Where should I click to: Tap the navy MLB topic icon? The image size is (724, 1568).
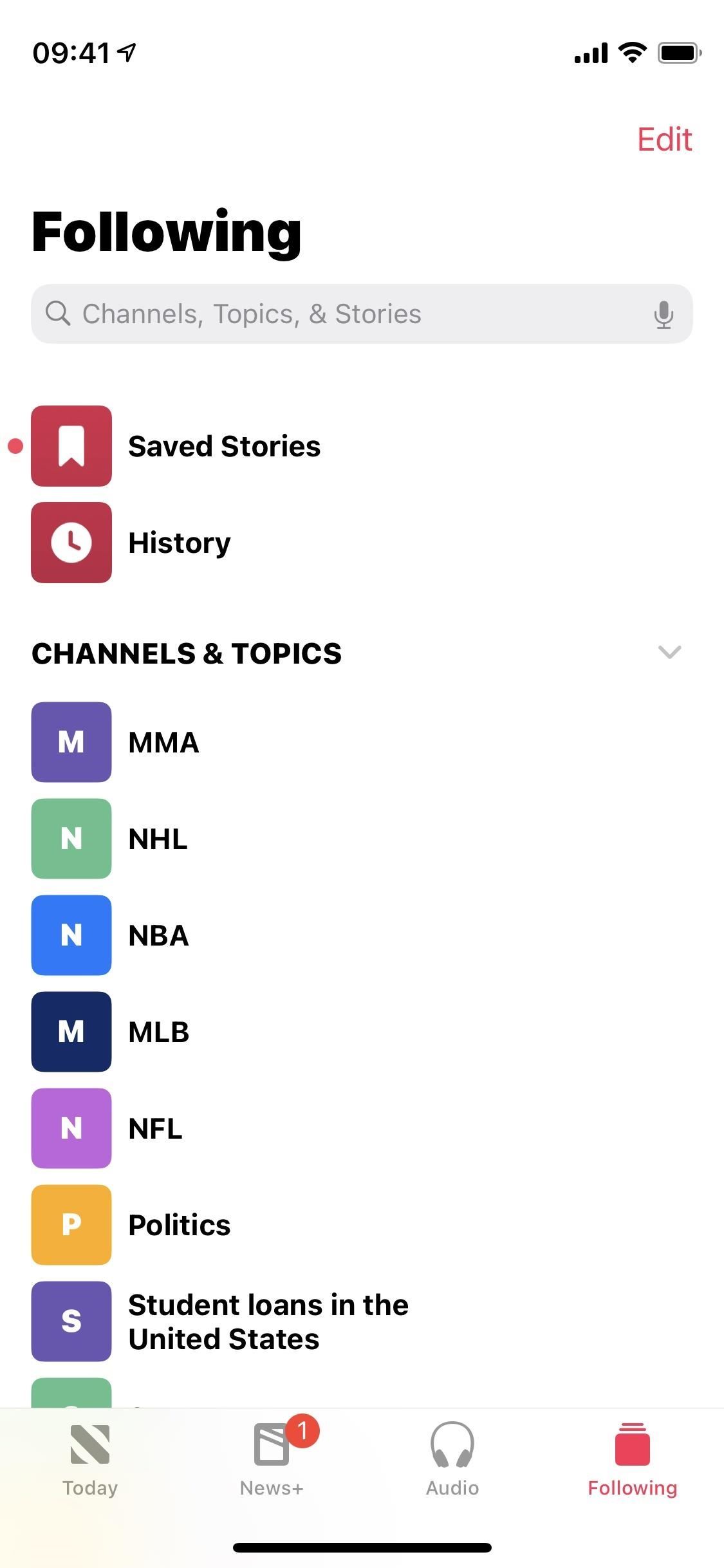[71, 1032]
